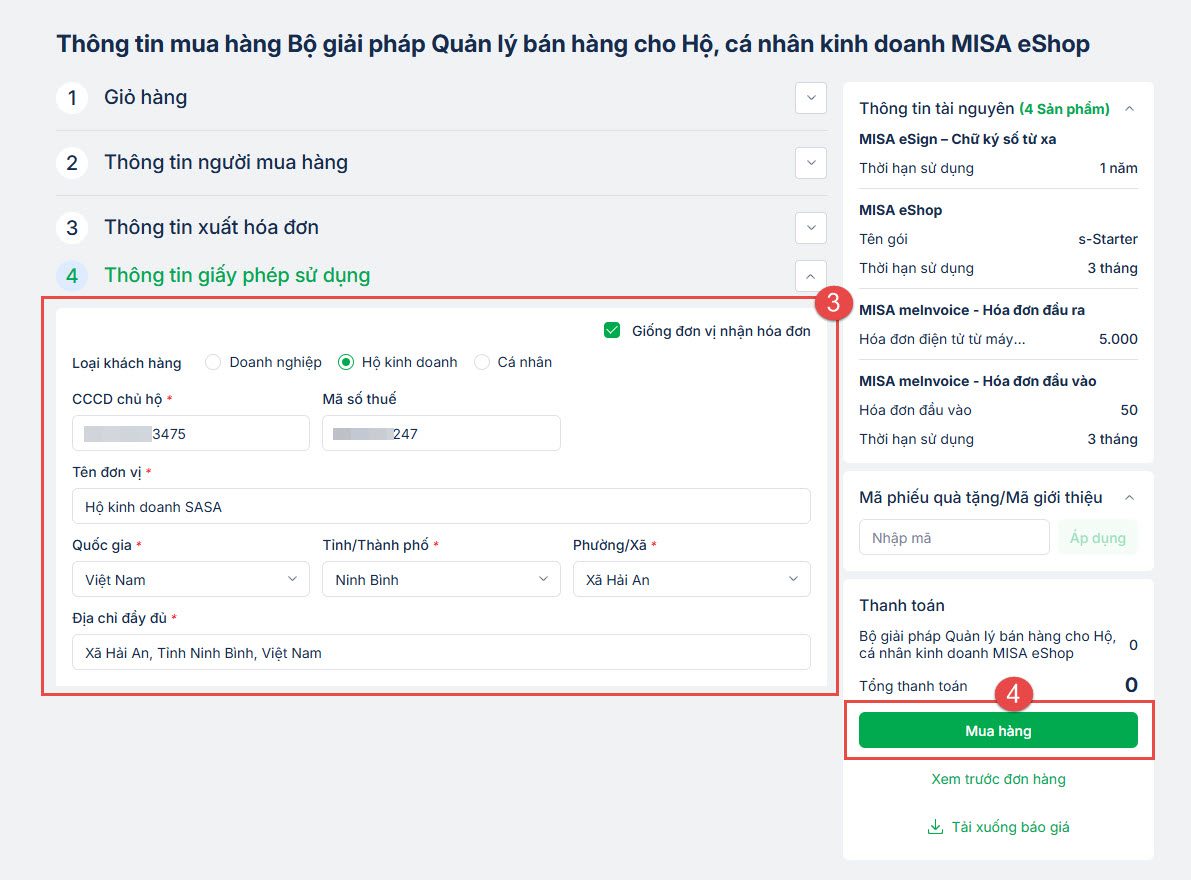Screen dimensions: 1191x880
Task: Click the Nhập mã gift code field
Action: point(954,538)
